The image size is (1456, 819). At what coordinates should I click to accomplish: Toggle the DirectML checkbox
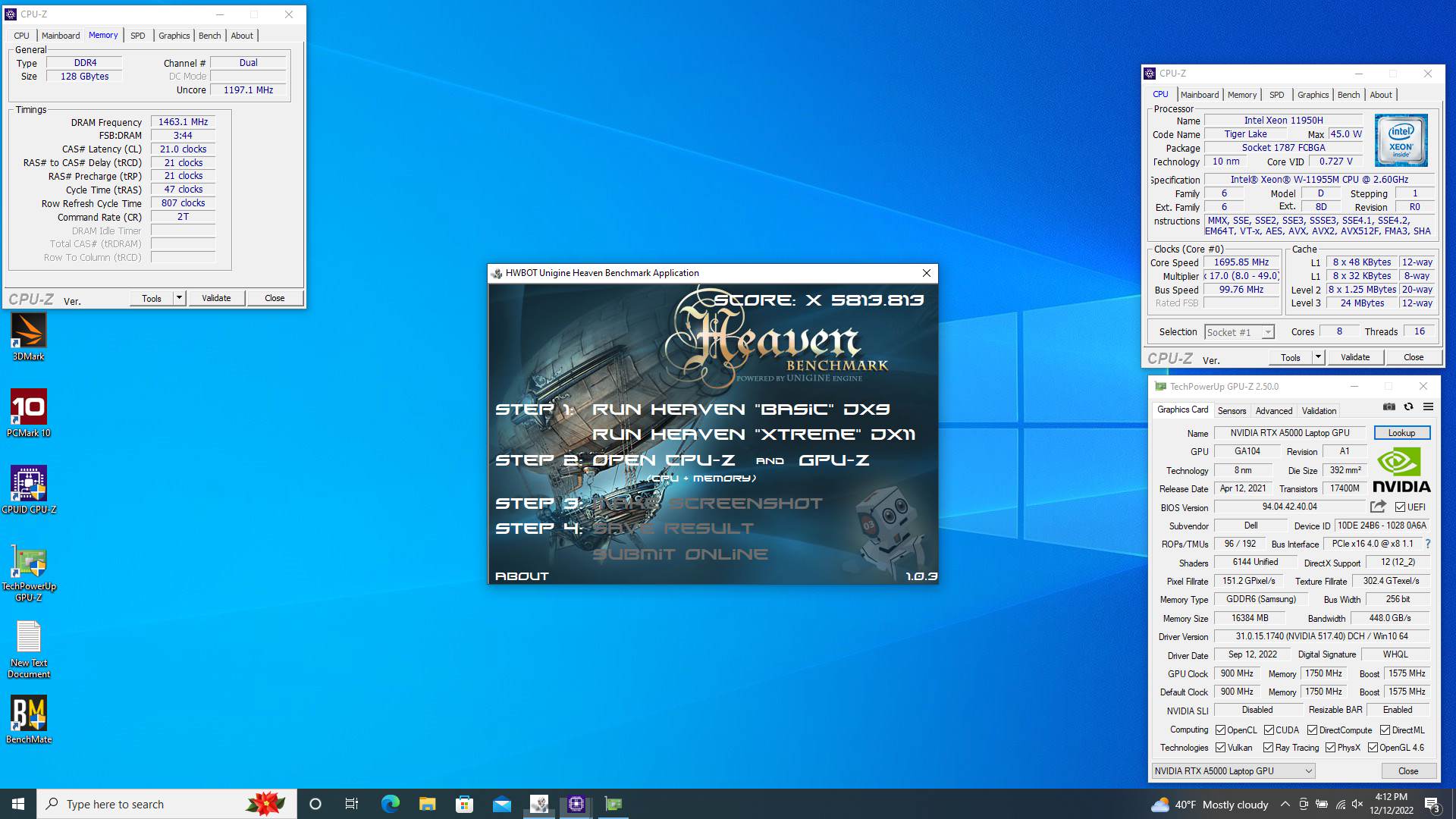[x=1385, y=730]
